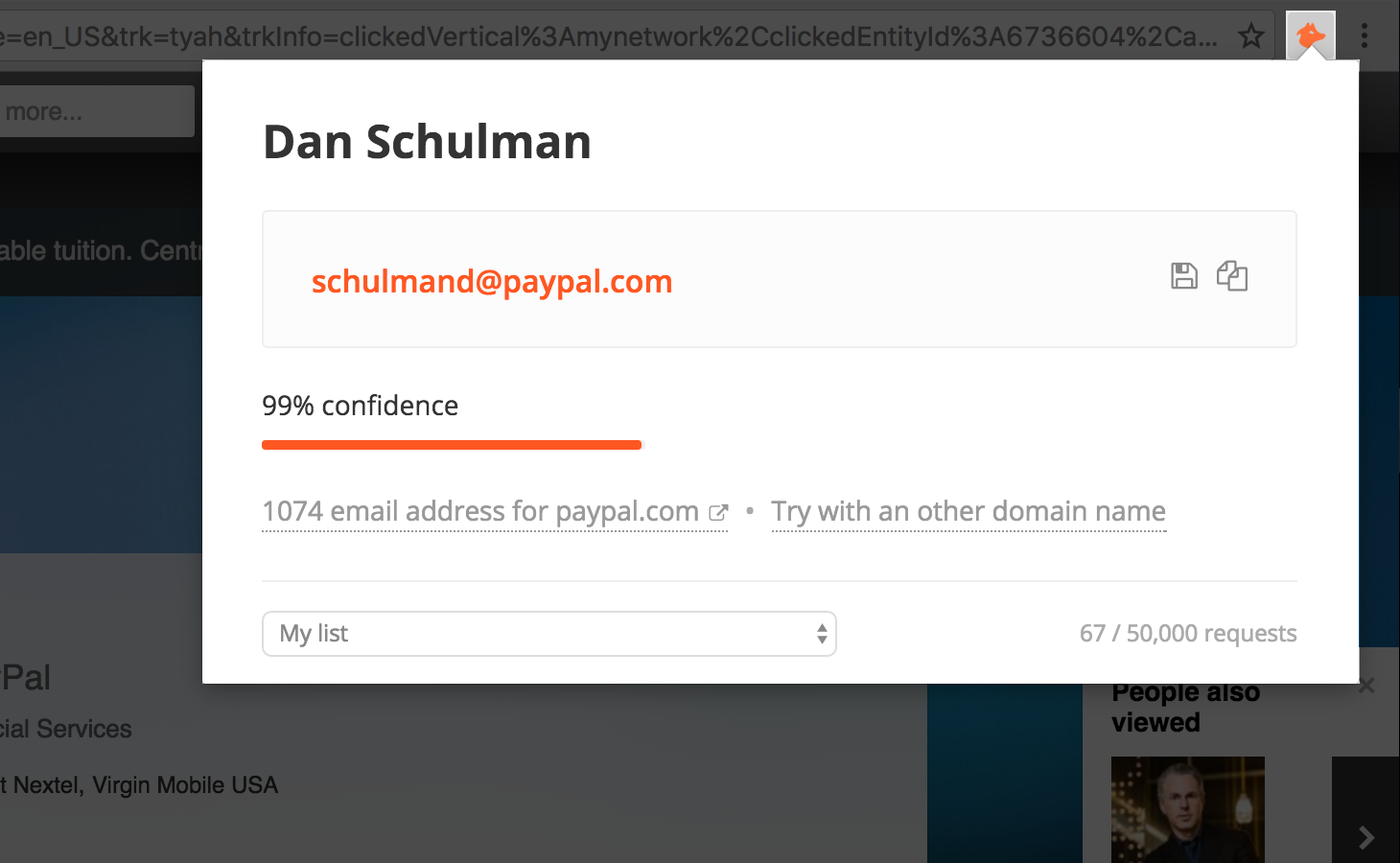Click the 99% confidence label

pos(360,406)
